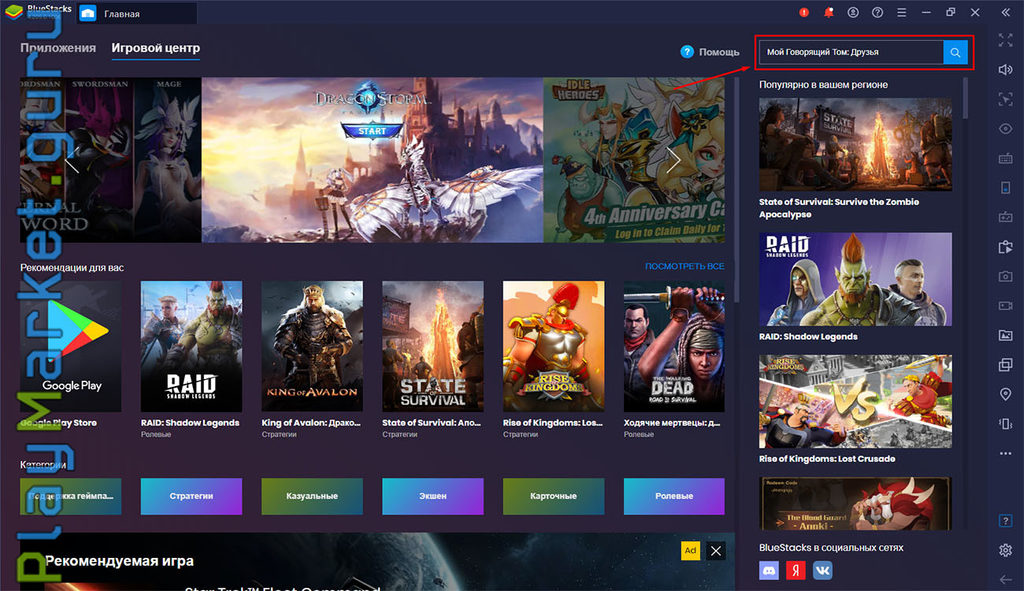
Task: Open multi-instance manager icon in sidebar
Action: (1006, 364)
